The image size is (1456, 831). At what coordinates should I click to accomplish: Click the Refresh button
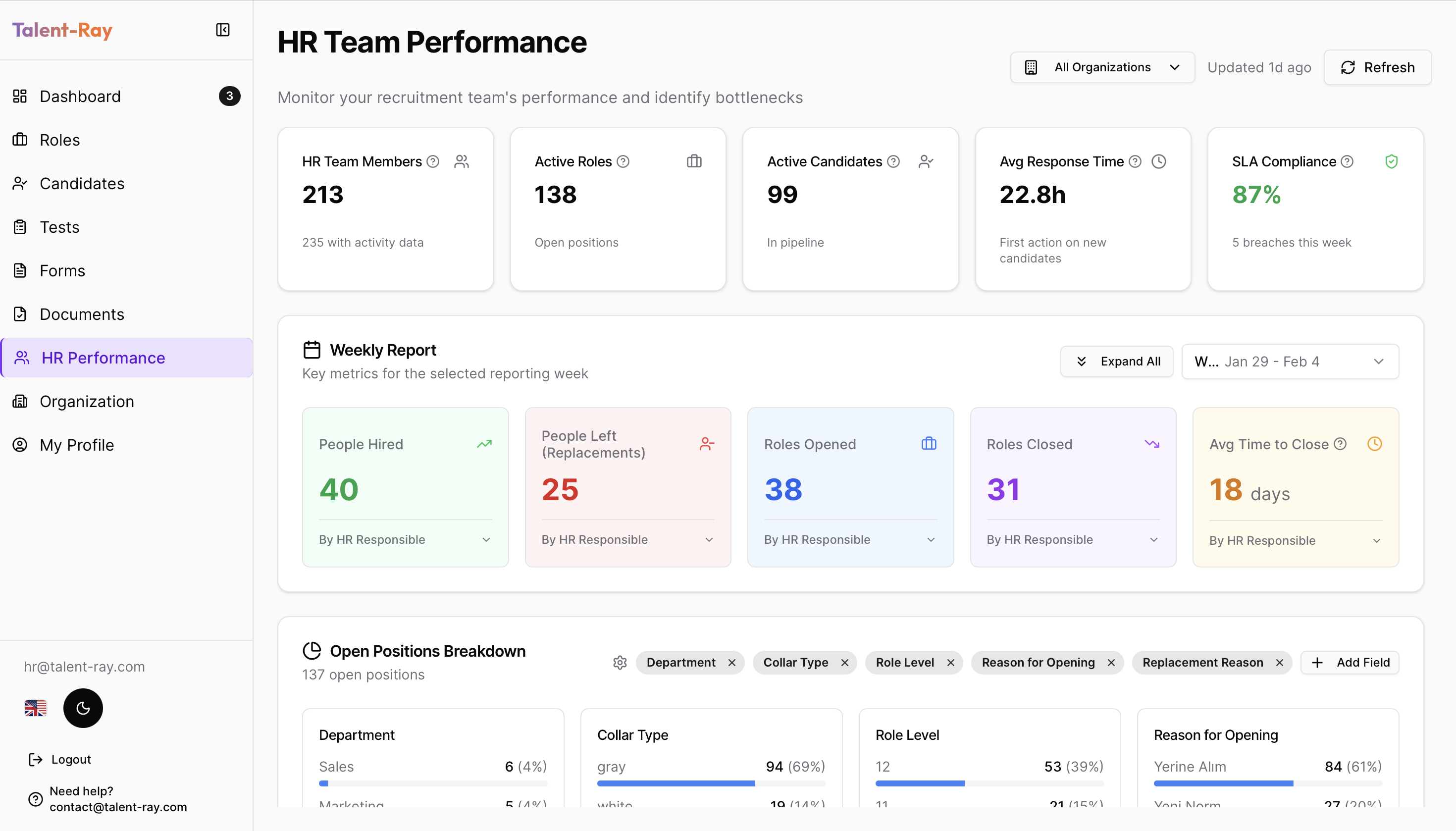pos(1377,67)
